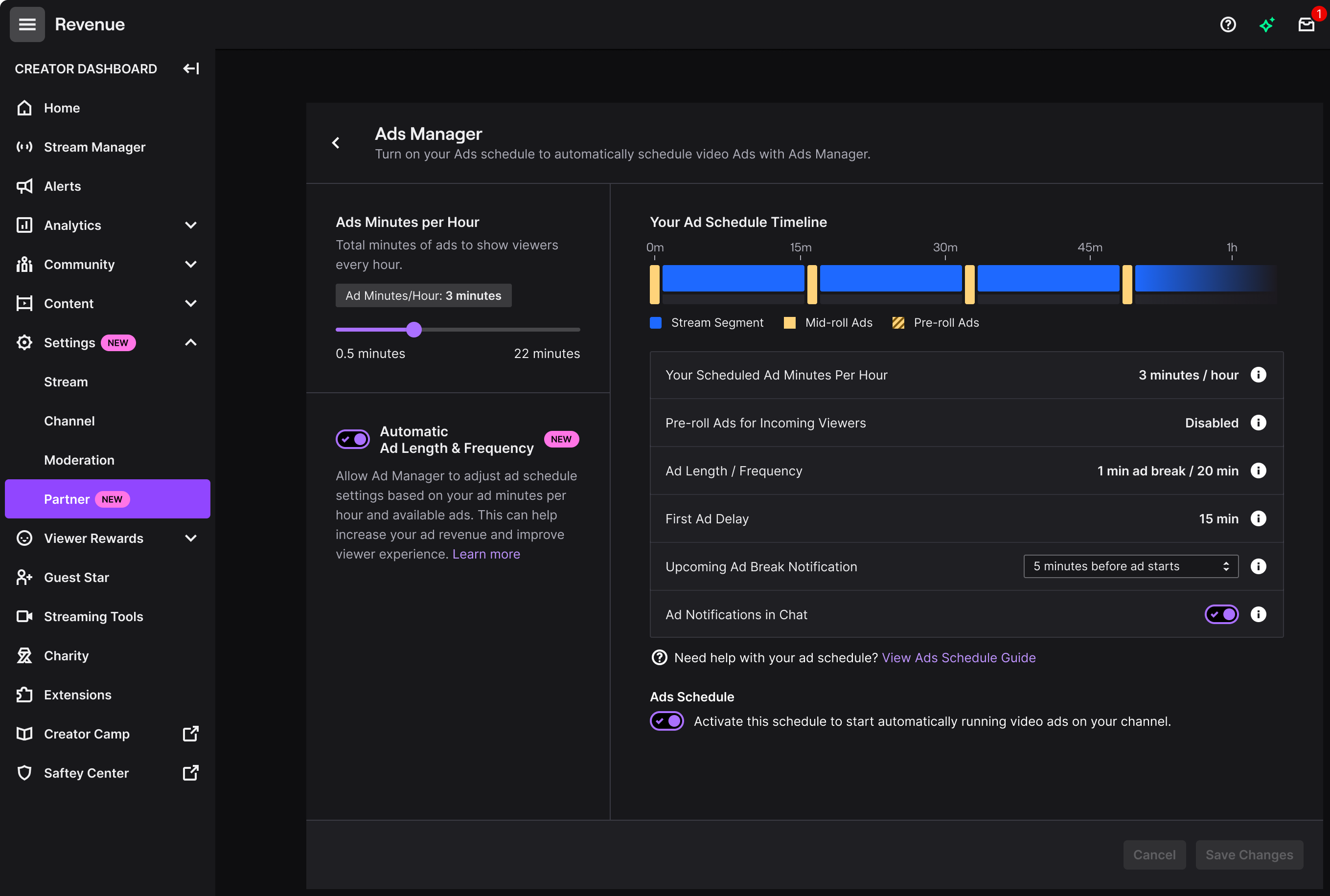Image resolution: width=1330 pixels, height=896 pixels.
Task: Click the Creator Camp book icon
Action: click(x=24, y=734)
